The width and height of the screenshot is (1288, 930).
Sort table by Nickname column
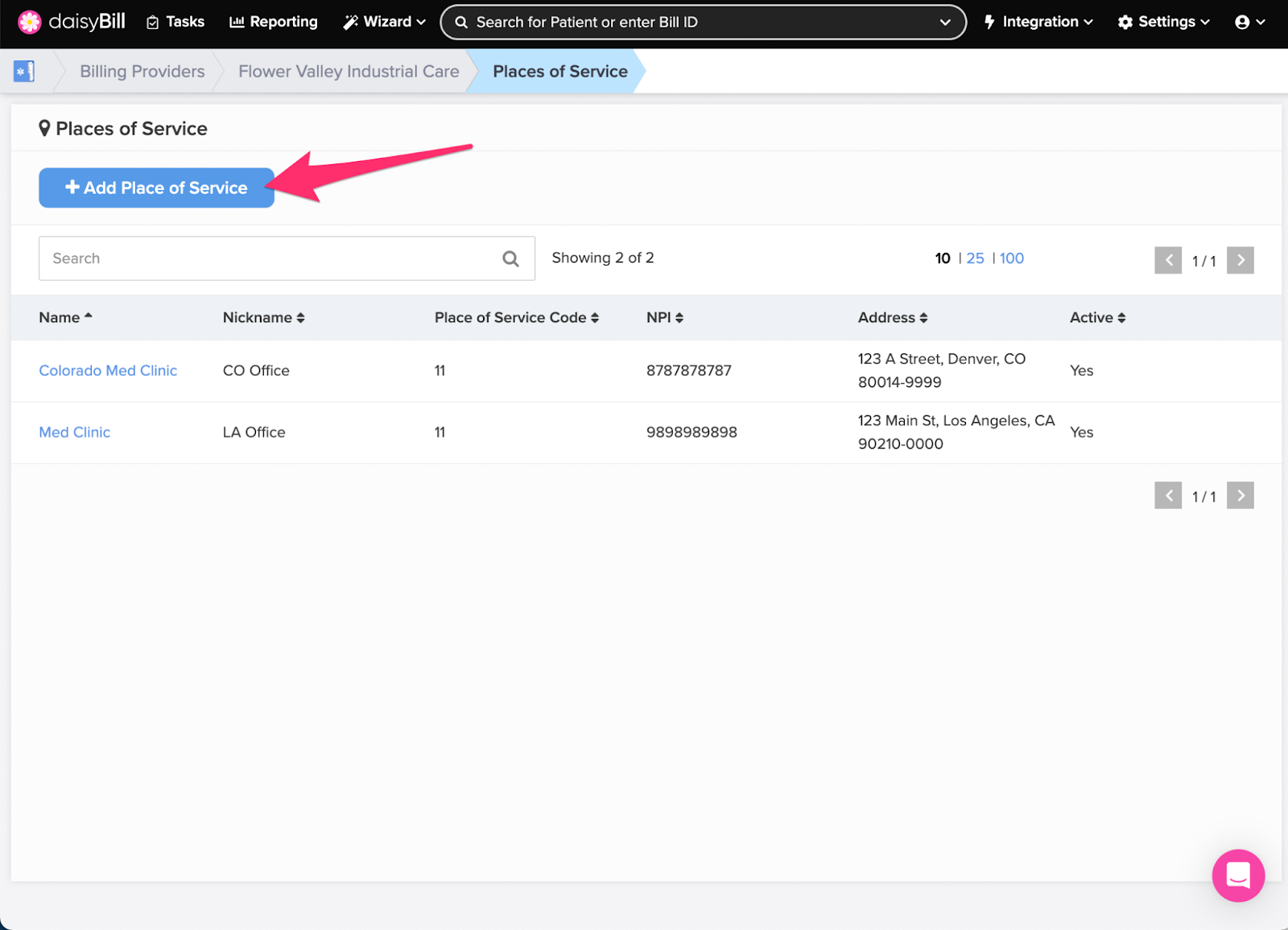[263, 317]
